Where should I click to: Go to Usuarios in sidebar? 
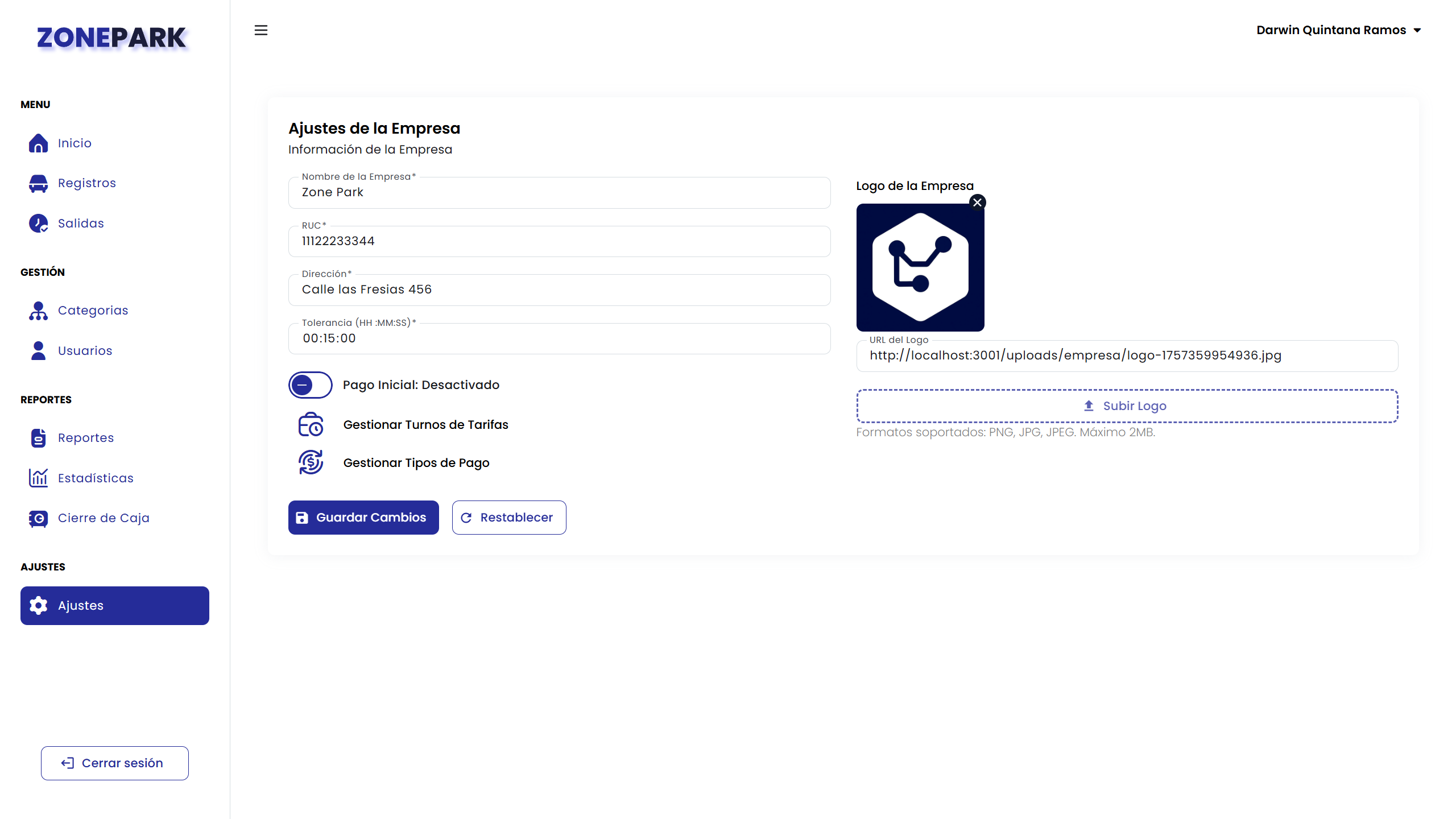pos(85,351)
